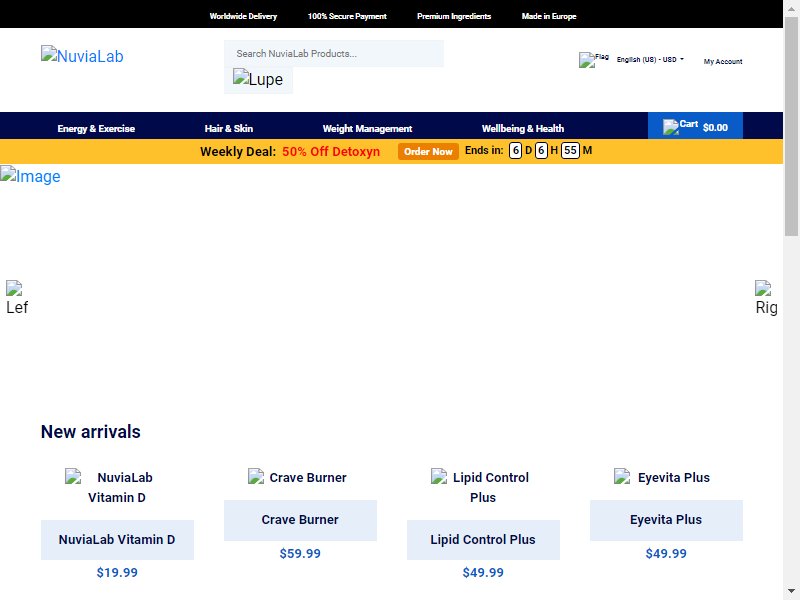This screenshot has width=800, height=600.
Task: Click the $19.99 price of NuviaLab Vitamin D
Action: coord(117,572)
